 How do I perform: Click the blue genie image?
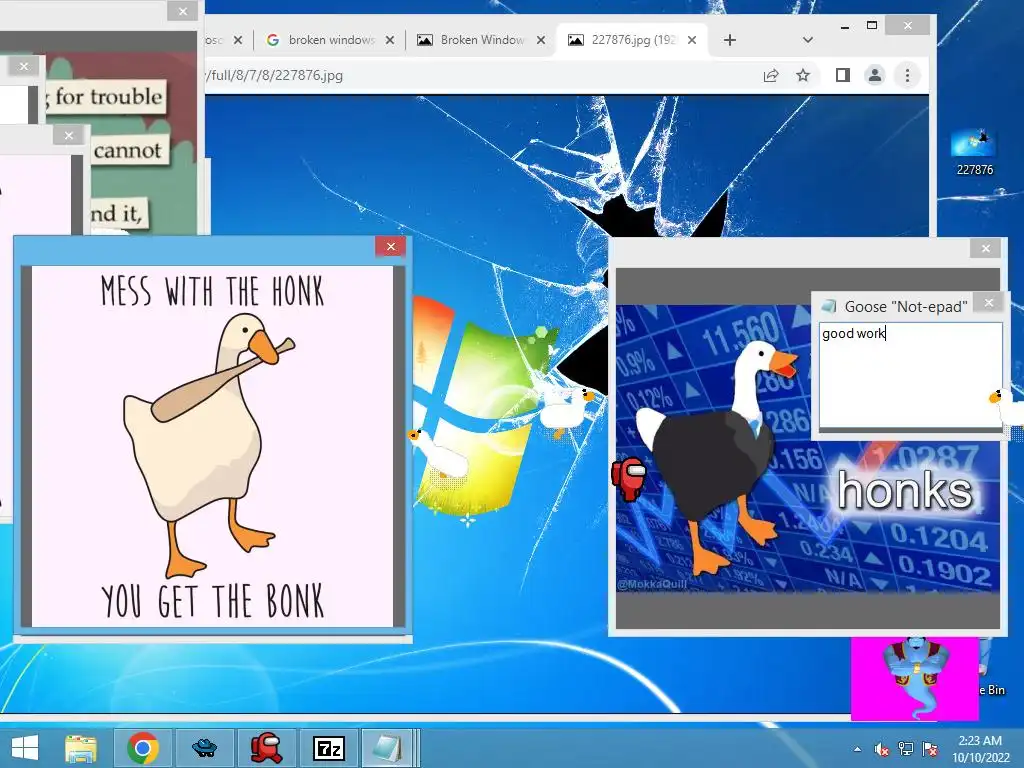(914, 679)
